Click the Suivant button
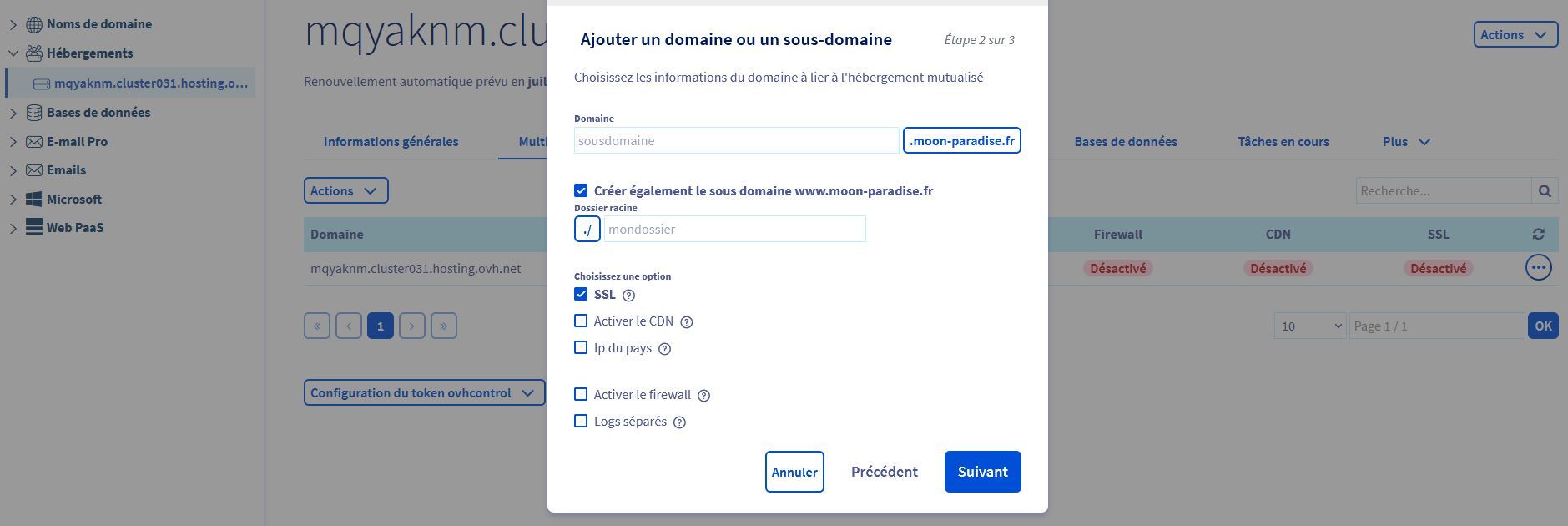 pyautogui.click(x=982, y=472)
